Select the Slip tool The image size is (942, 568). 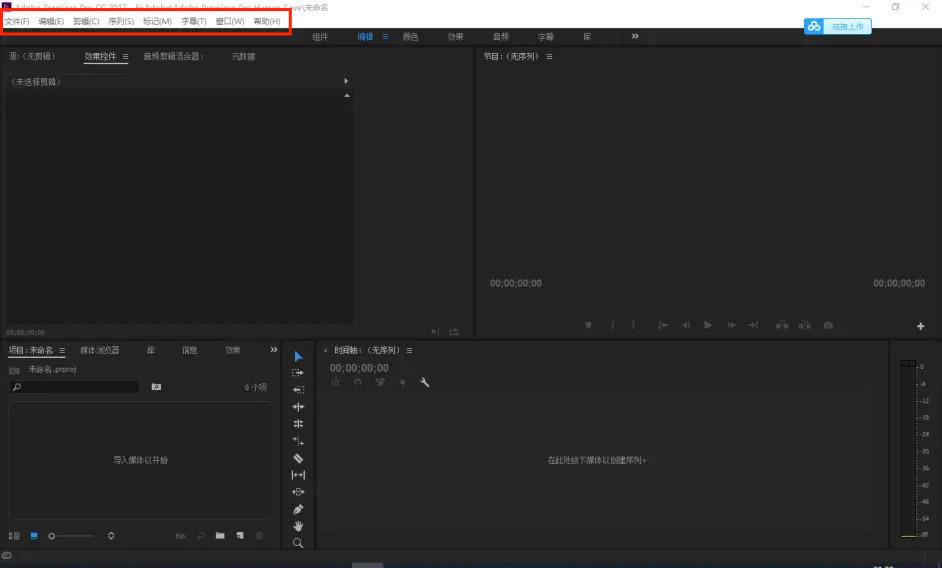[298, 475]
